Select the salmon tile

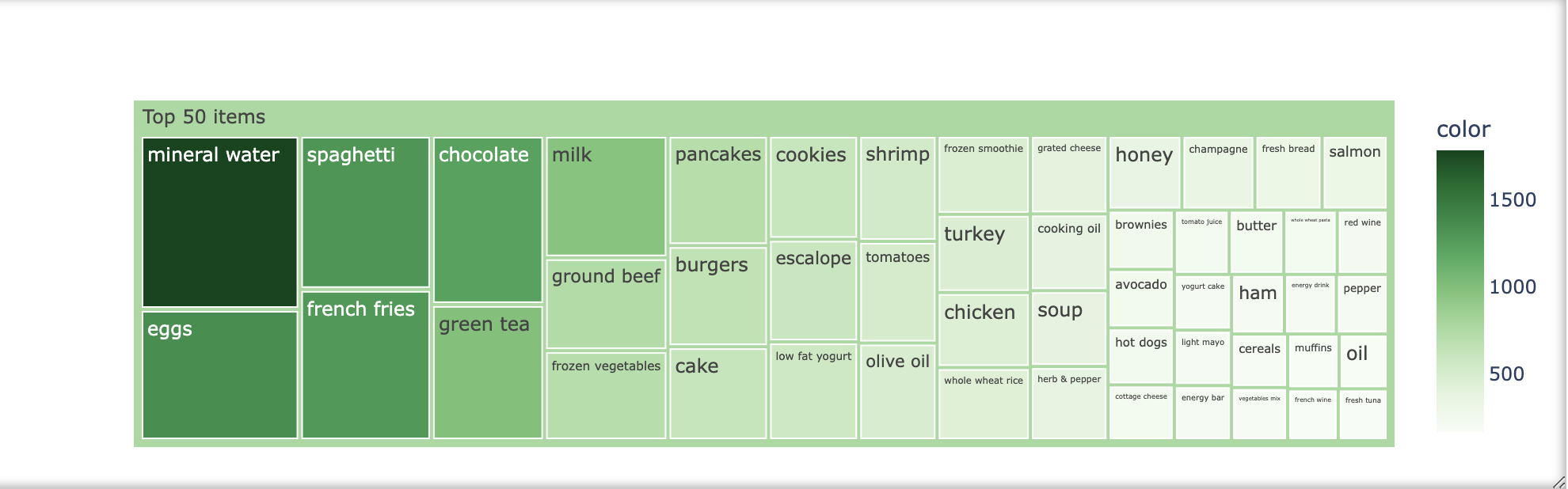click(1355, 173)
